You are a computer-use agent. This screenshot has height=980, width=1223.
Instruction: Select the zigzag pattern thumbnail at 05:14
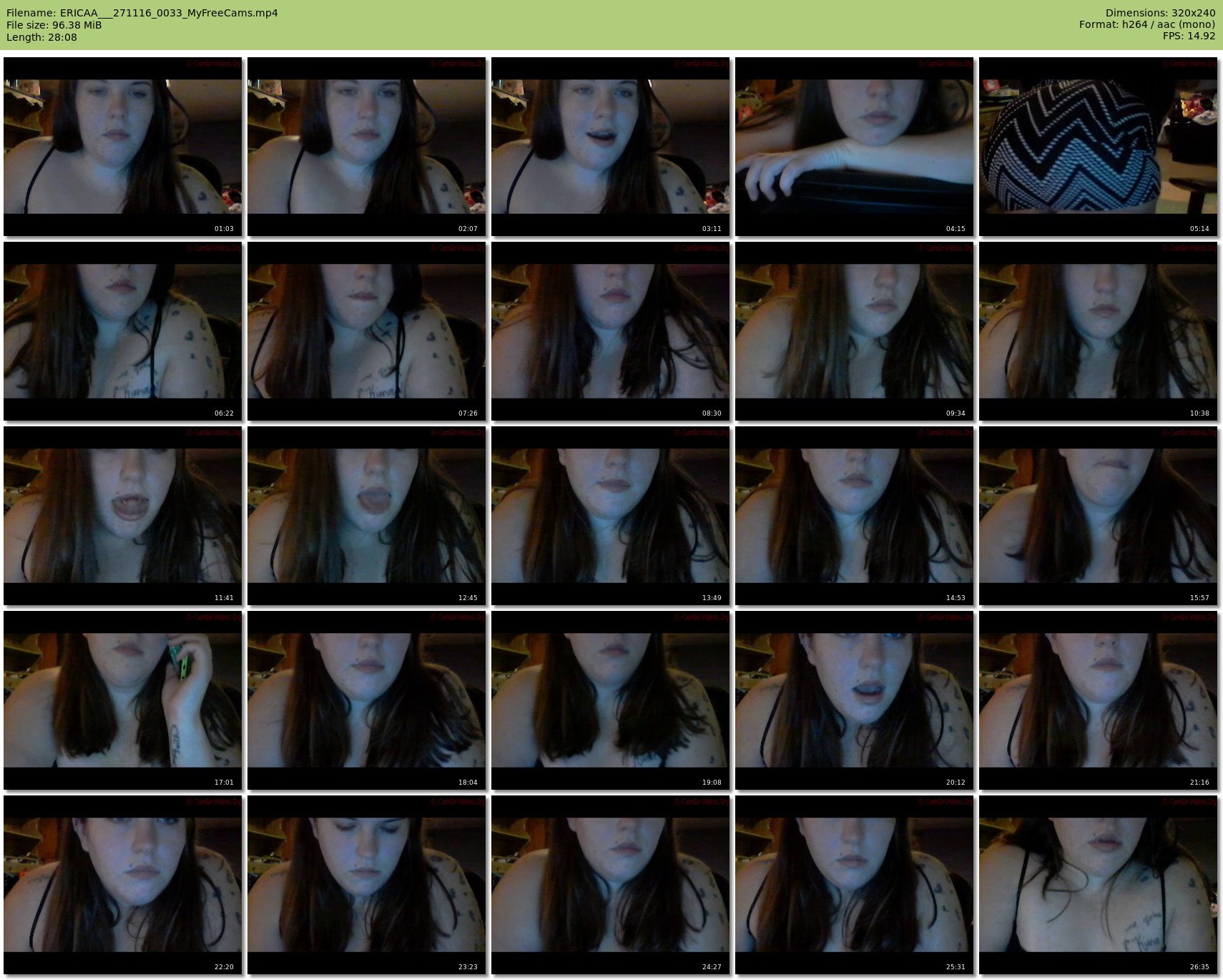coord(1098,147)
